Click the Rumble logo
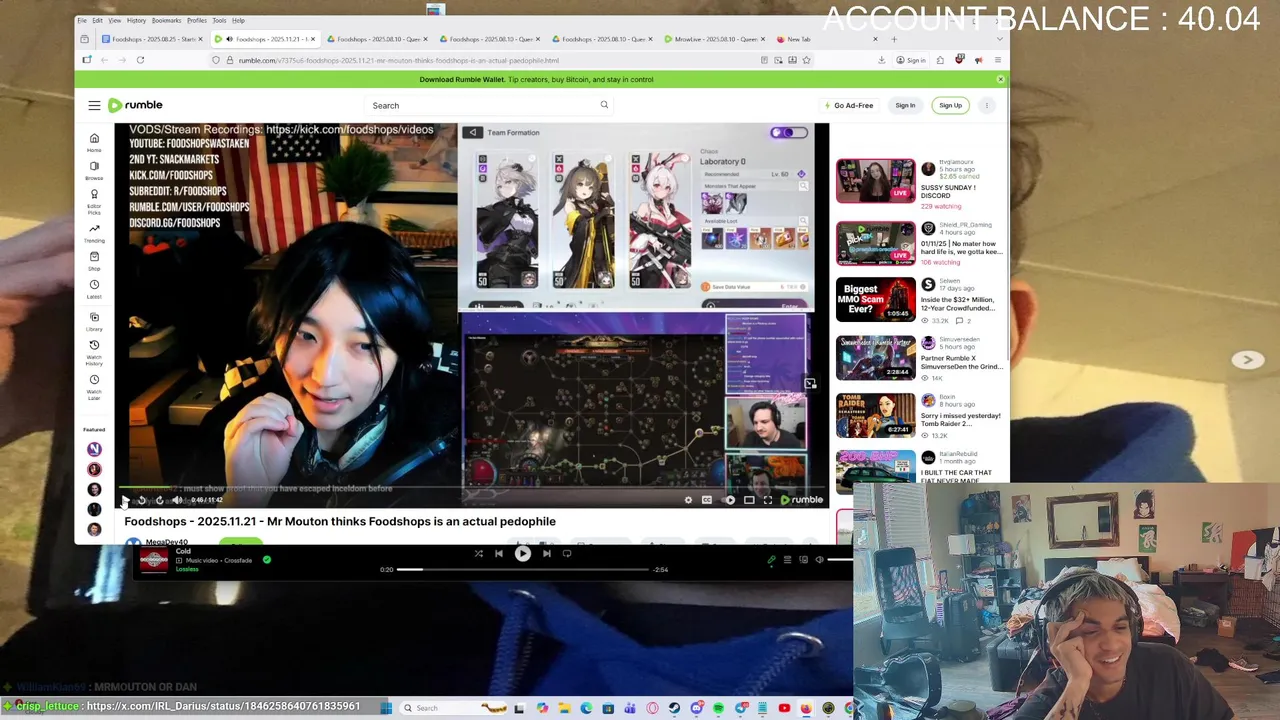Viewport: 1280px width, 720px height. tap(135, 105)
